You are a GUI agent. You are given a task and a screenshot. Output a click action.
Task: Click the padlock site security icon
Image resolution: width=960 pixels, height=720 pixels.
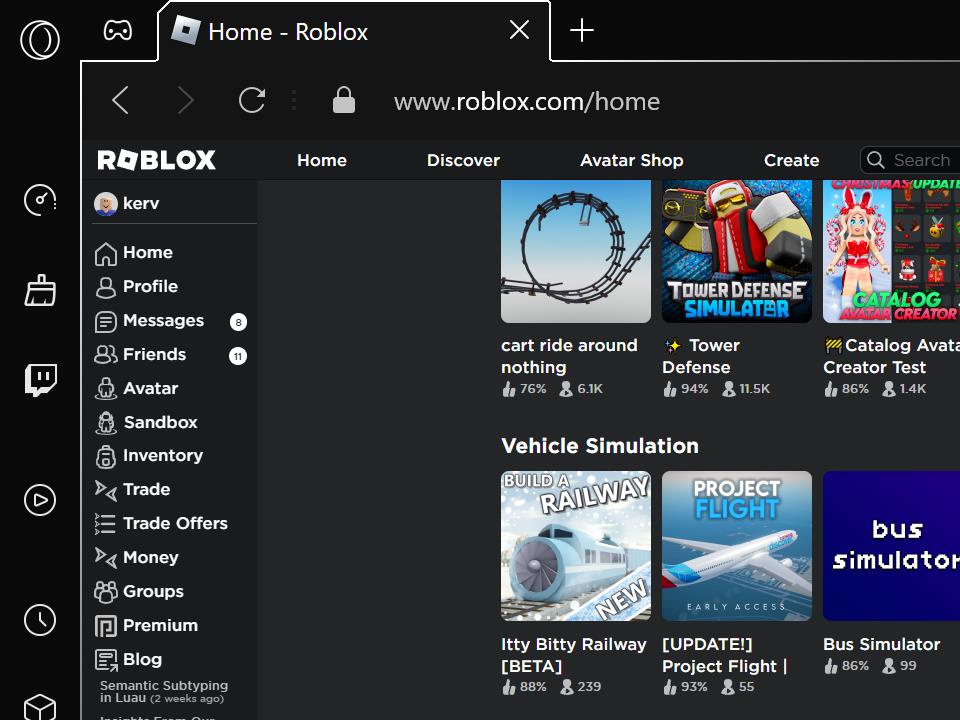coord(343,100)
